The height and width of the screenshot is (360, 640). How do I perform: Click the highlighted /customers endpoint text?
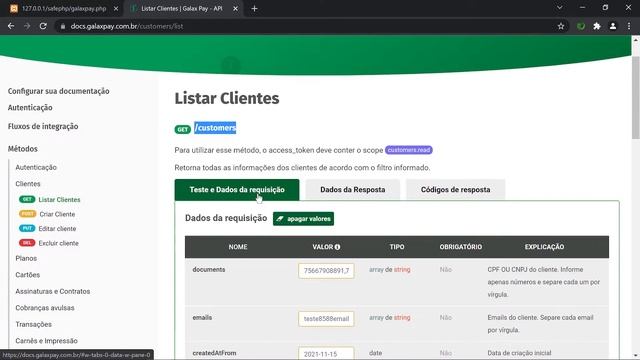[215, 128]
